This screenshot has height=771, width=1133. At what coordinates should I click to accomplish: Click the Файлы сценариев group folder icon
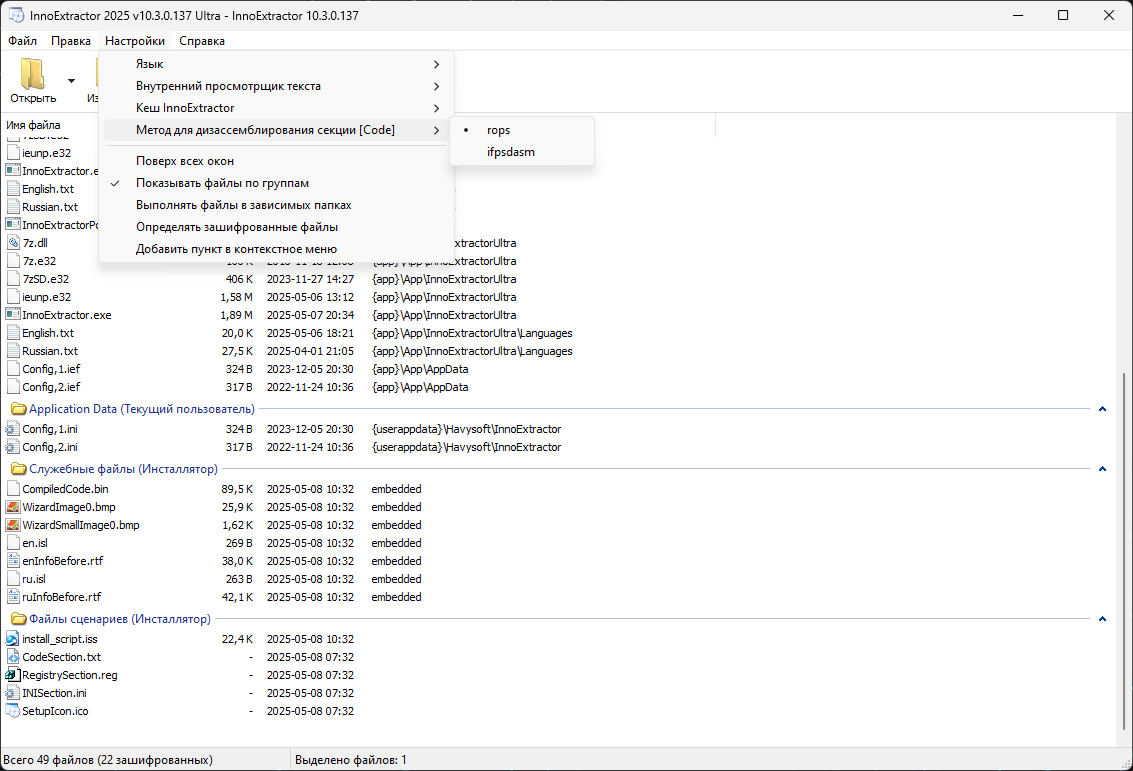(x=19, y=619)
